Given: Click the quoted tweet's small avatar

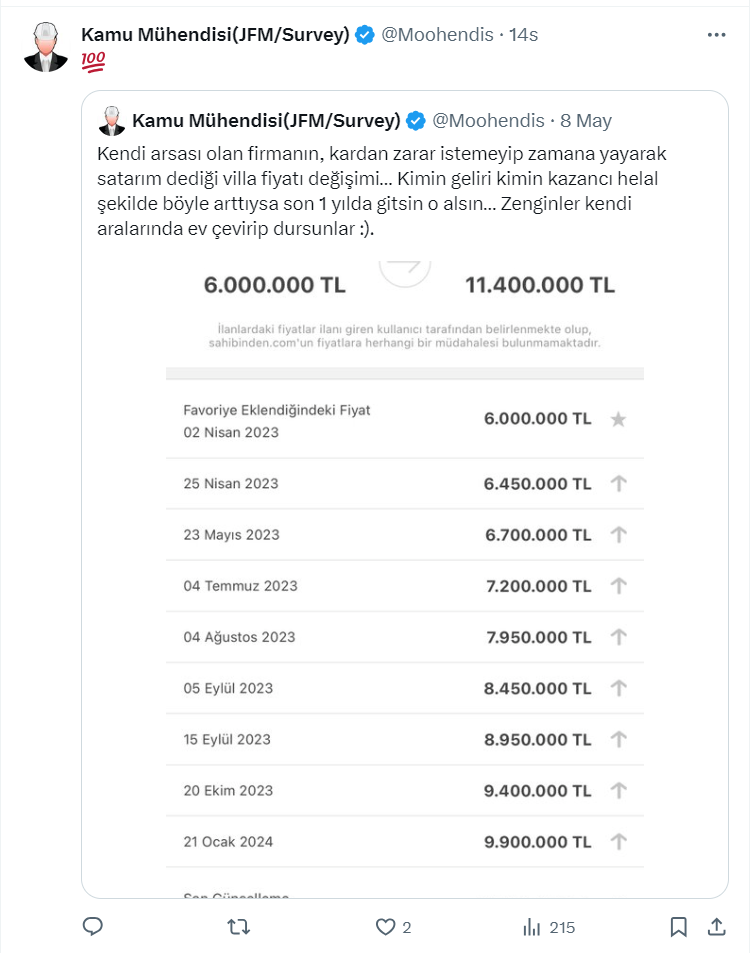Looking at the screenshot, I should click(x=111, y=121).
